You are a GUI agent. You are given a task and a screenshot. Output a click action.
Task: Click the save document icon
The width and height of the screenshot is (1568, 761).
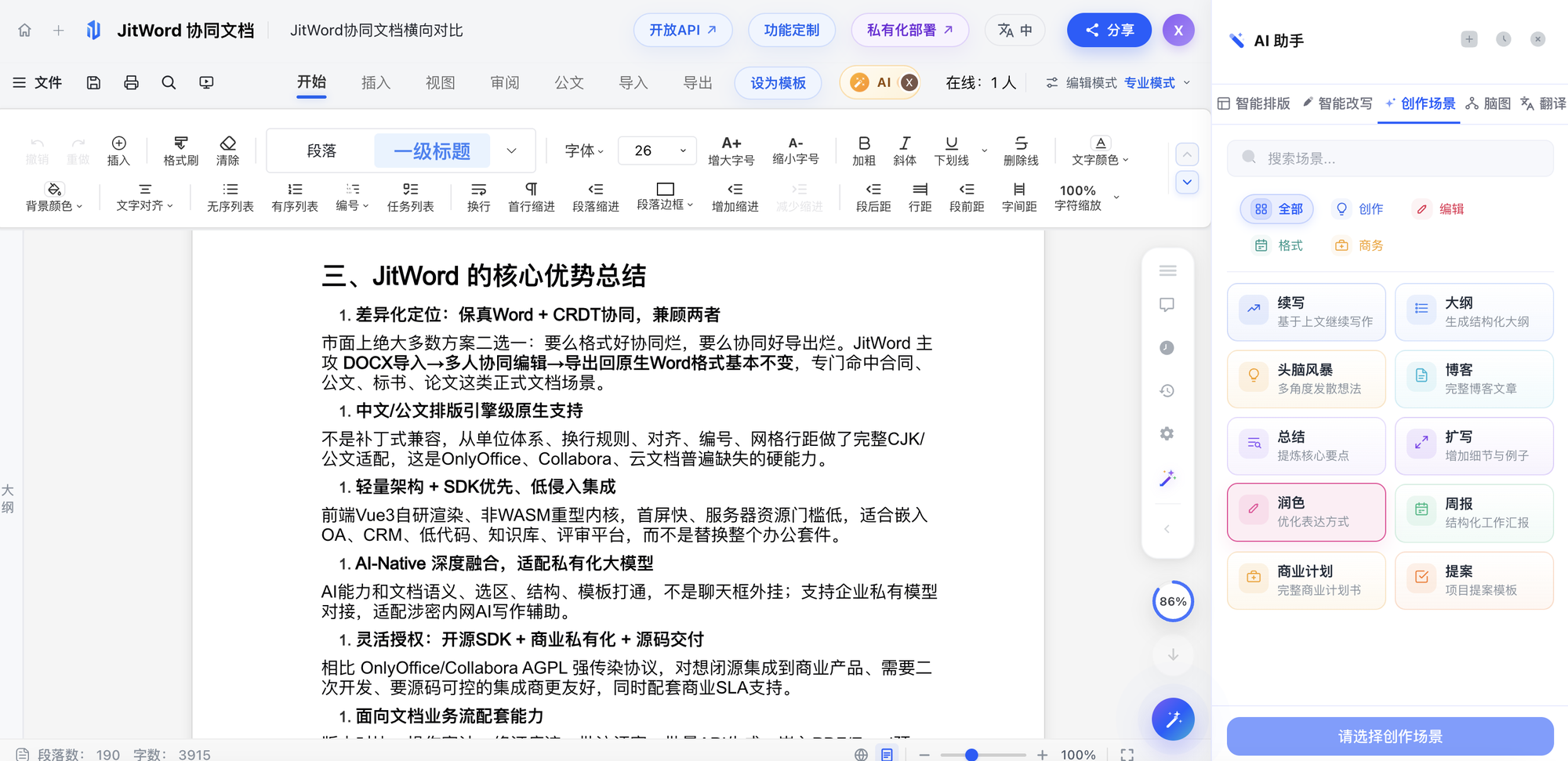pos(93,82)
